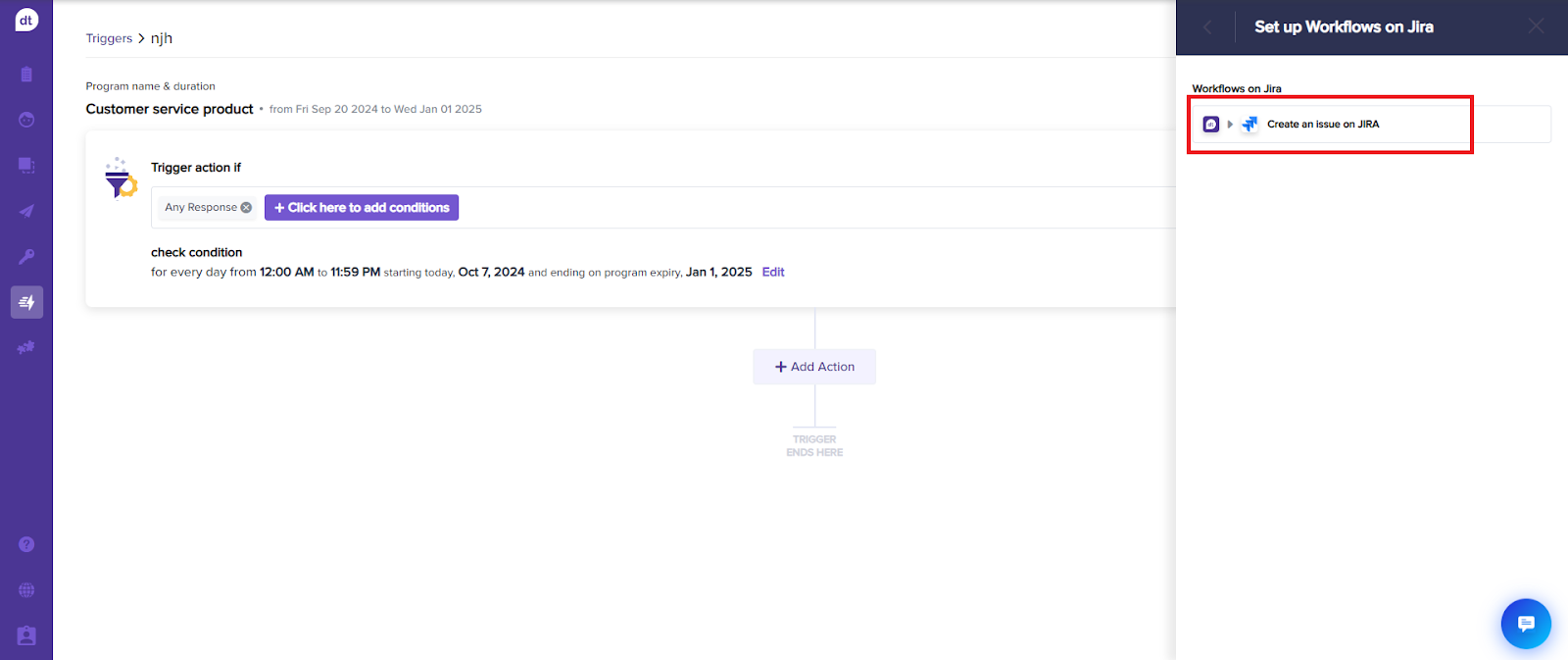Viewport: 1568px width, 660px height.
Task: Click the triangle arrow before Jira logo
Action: [1230, 125]
